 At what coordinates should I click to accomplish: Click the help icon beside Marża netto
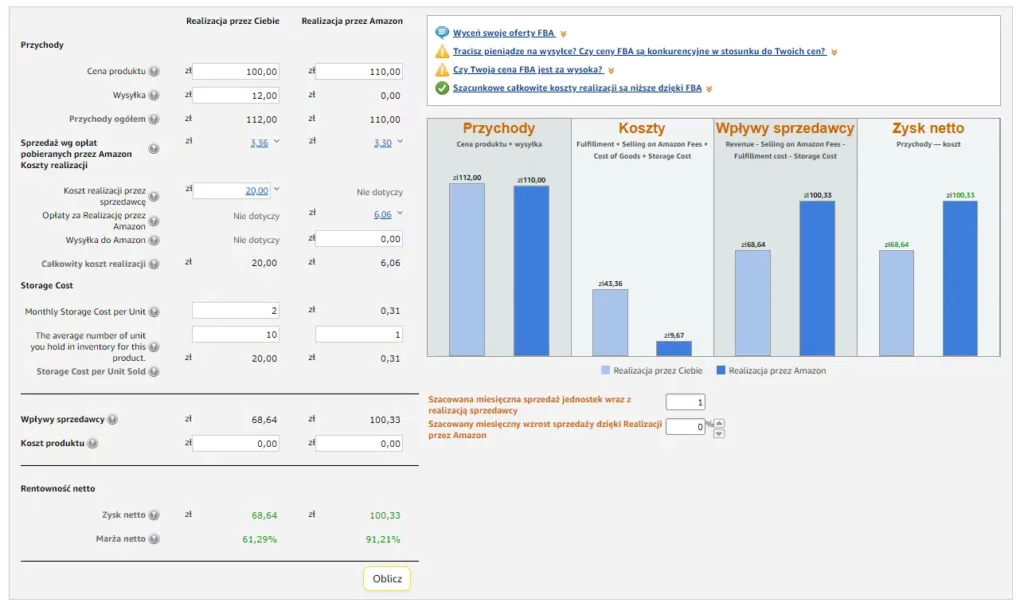pyautogui.click(x=154, y=540)
